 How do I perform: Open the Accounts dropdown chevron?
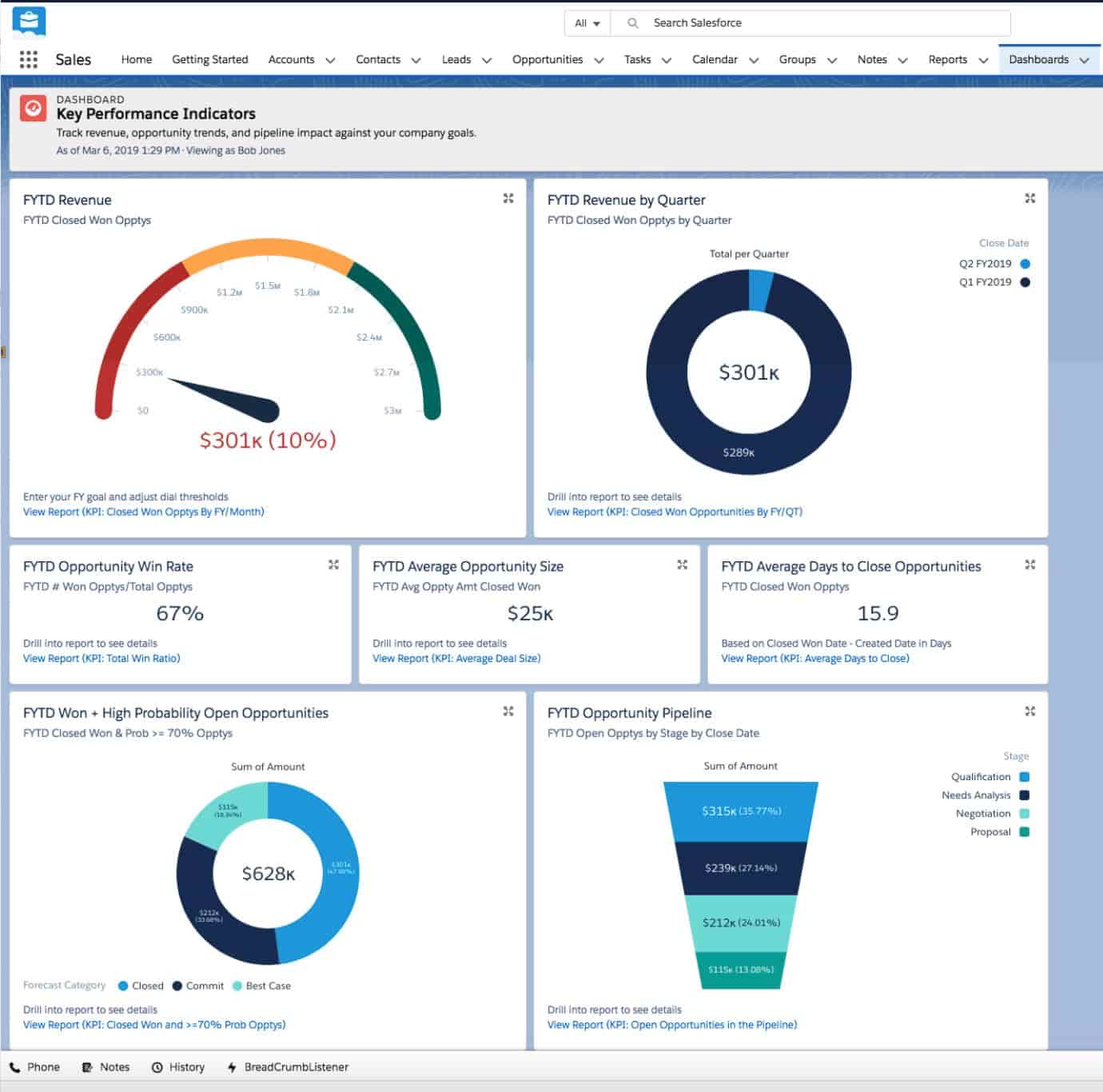(330, 60)
